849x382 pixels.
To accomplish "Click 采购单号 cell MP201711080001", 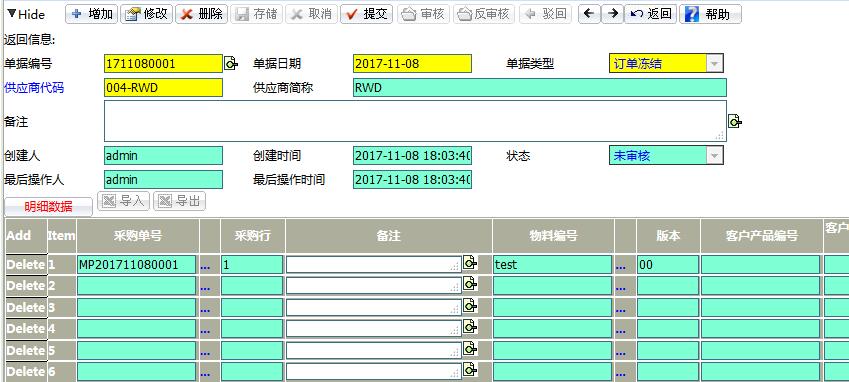I will coord(136,265).
